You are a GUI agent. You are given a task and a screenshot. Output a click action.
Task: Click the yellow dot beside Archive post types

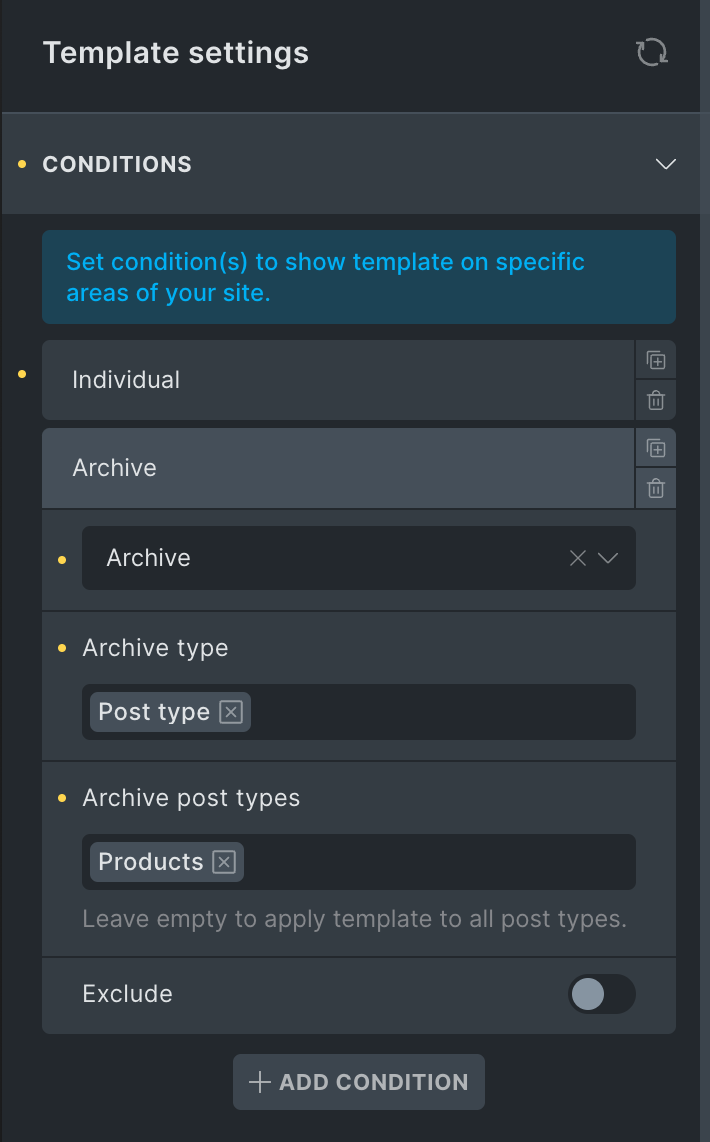click(x=62, y=798)
